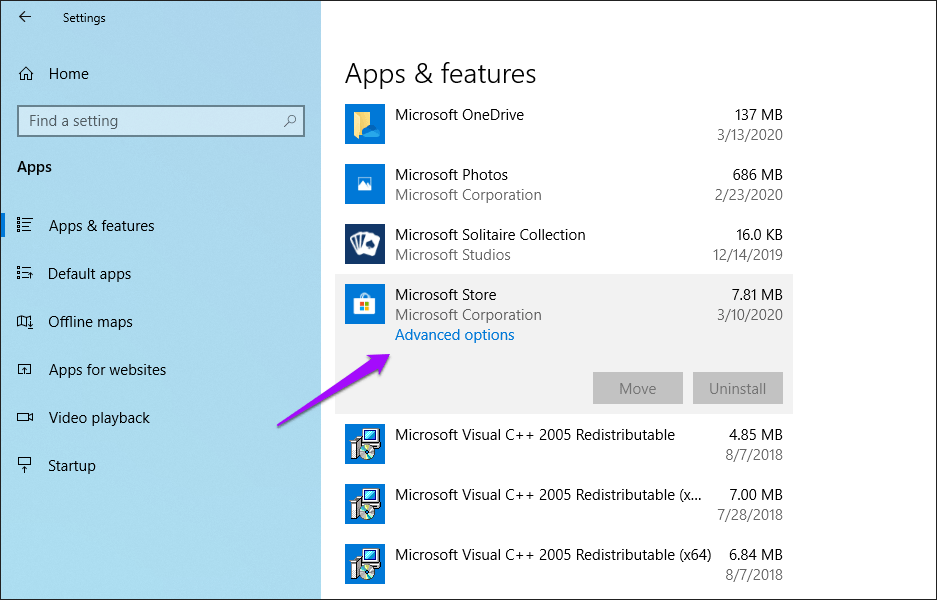937x600 pixels.
Task: Focus the Find a setting search box
Action: coord(150,121)
